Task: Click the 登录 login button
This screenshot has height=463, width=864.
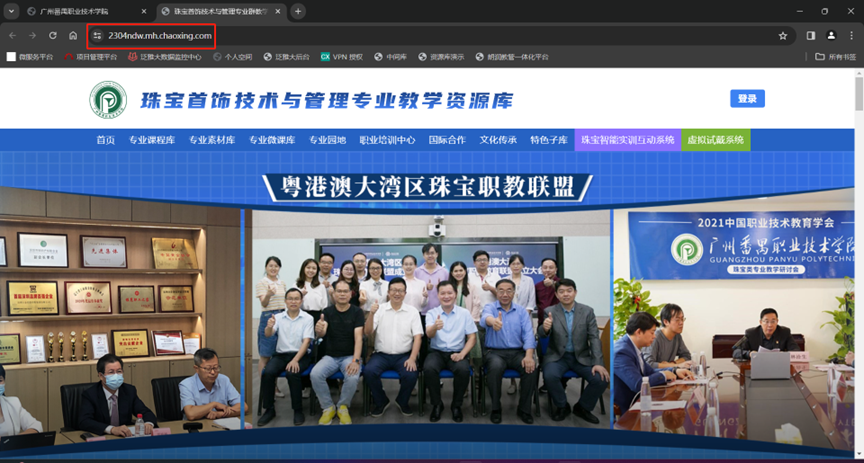Action: tap(747, 99)
